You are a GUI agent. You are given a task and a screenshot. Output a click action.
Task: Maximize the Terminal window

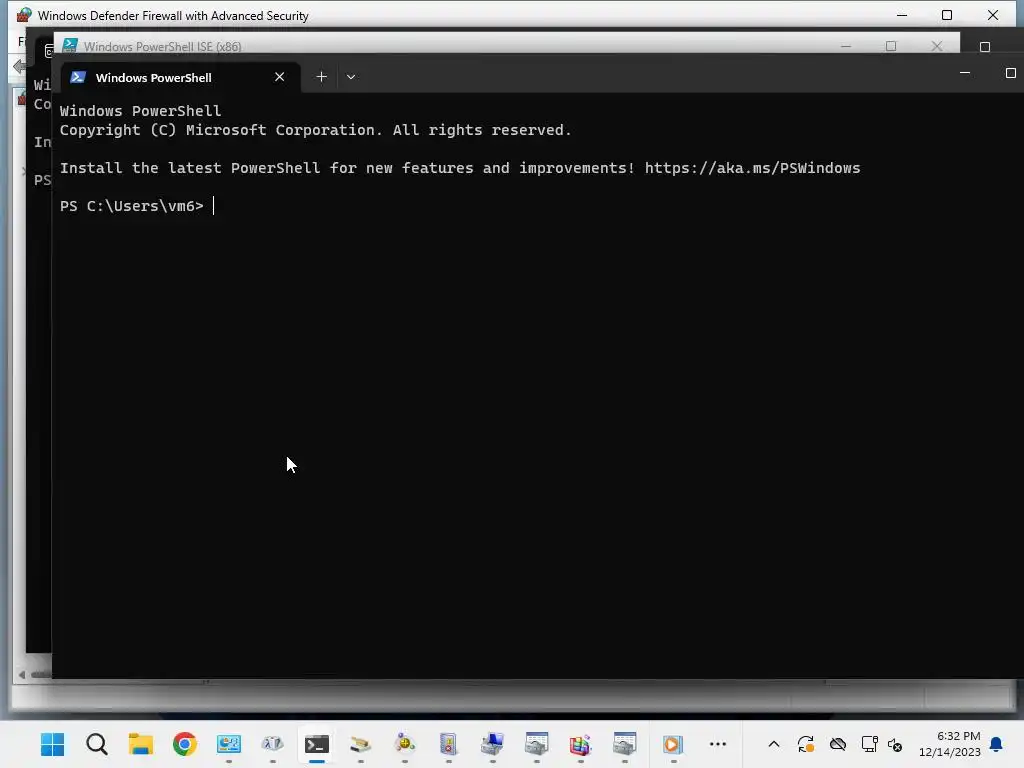(1010, 73)
